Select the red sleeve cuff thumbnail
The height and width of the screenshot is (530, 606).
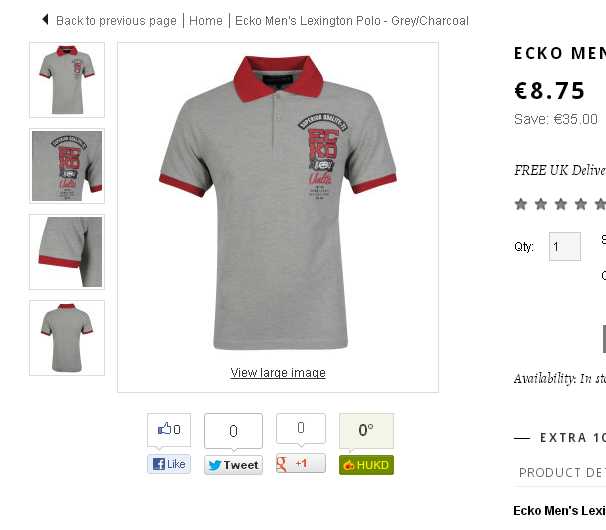point(67,252)
